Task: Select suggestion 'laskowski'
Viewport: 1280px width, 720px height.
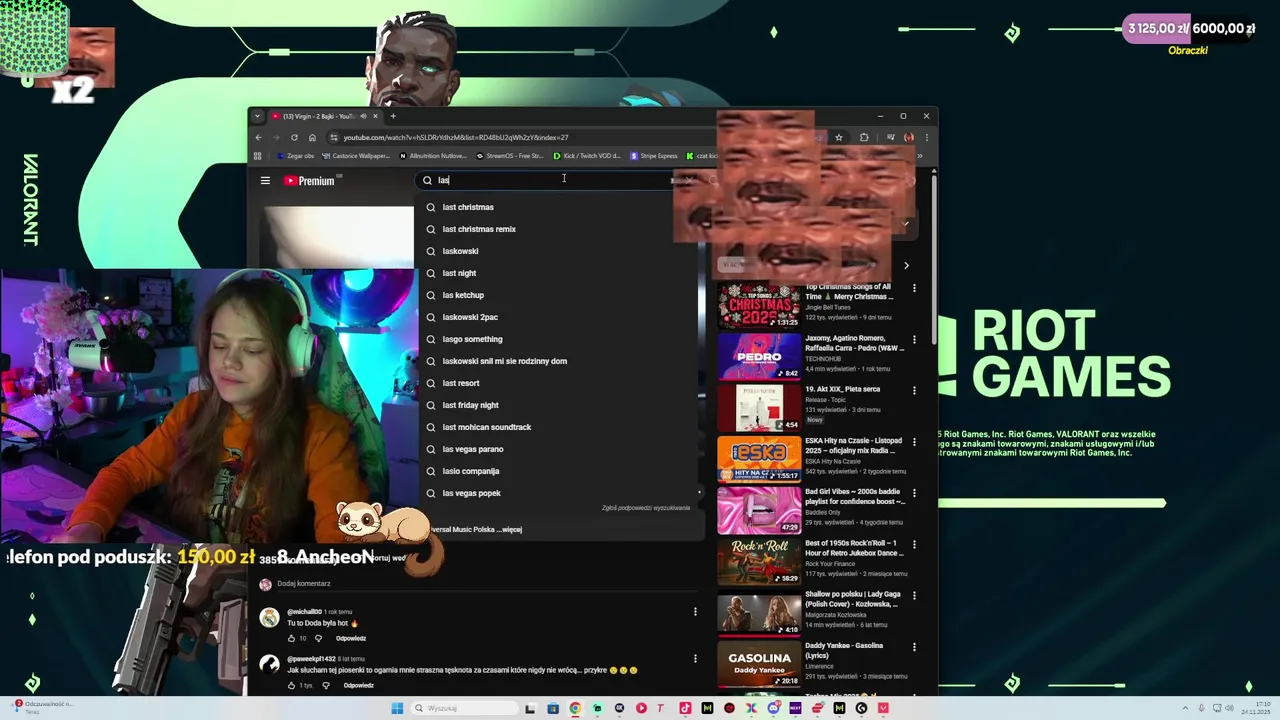Action: 558,251
